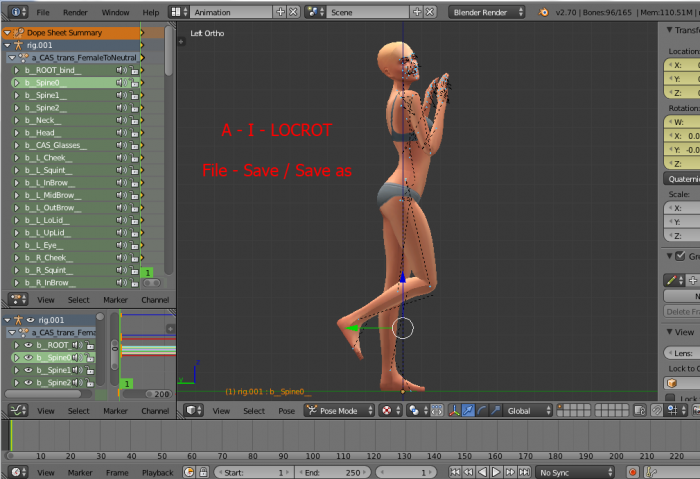This screenshot has width=700, height=479.
Task: Click the lock icon on b__Head__ channel
Action: [132, 132]
